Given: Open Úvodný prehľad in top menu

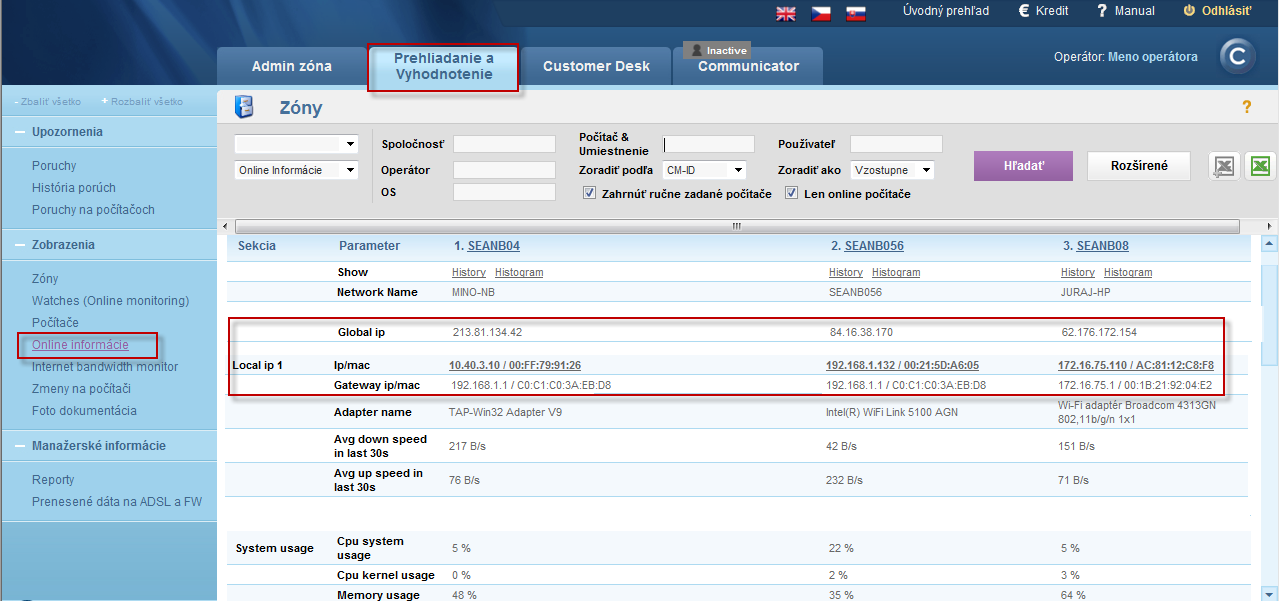Looking at the screenshot, I should click(946, 11).
